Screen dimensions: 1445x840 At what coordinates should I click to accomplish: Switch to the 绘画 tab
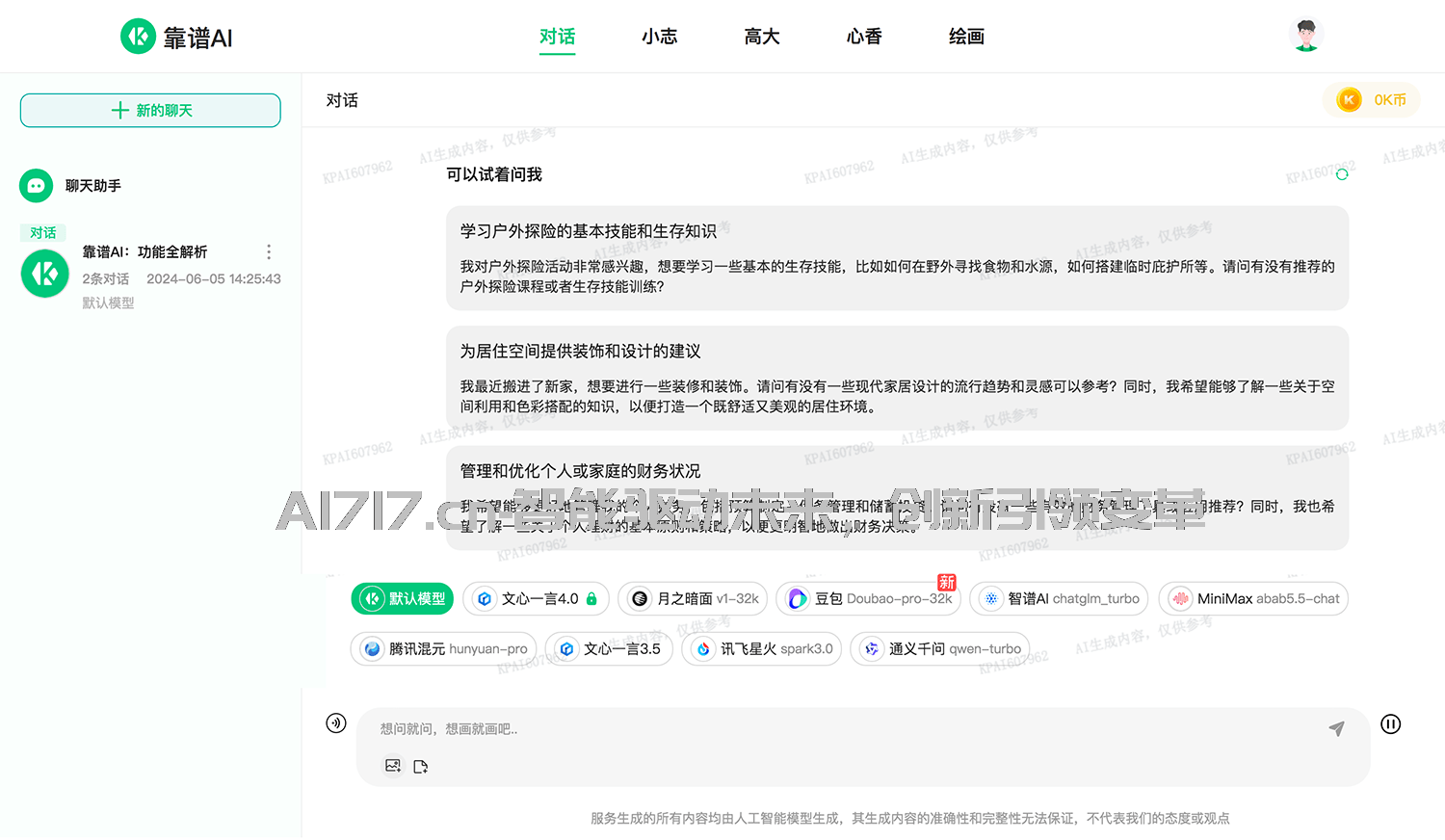pos(966,37)
